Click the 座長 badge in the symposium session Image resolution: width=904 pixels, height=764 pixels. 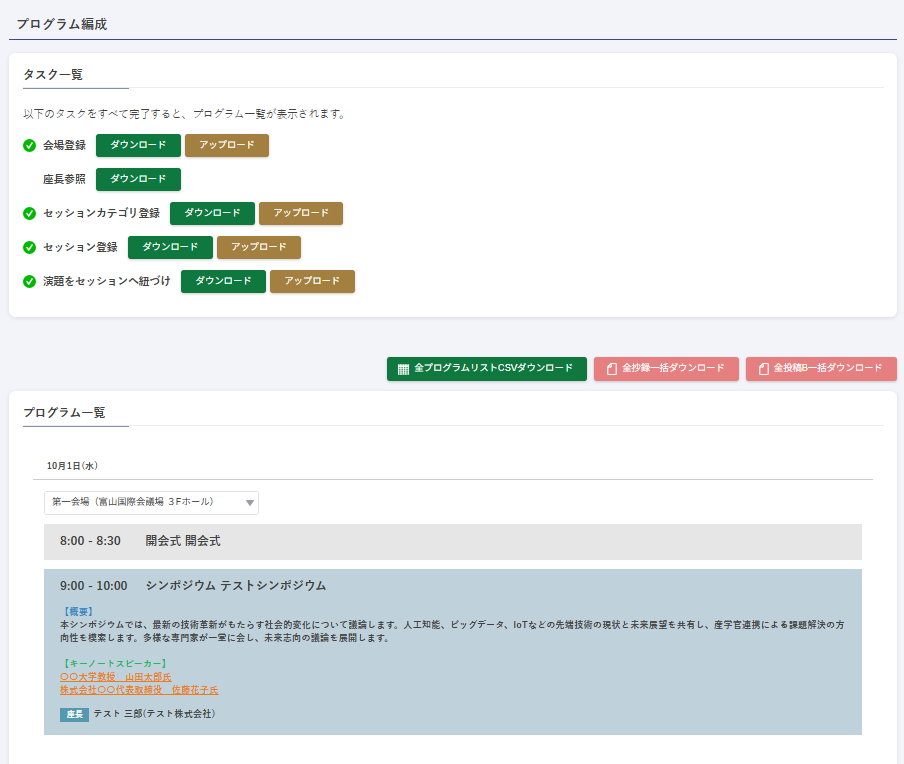point(74,715)
